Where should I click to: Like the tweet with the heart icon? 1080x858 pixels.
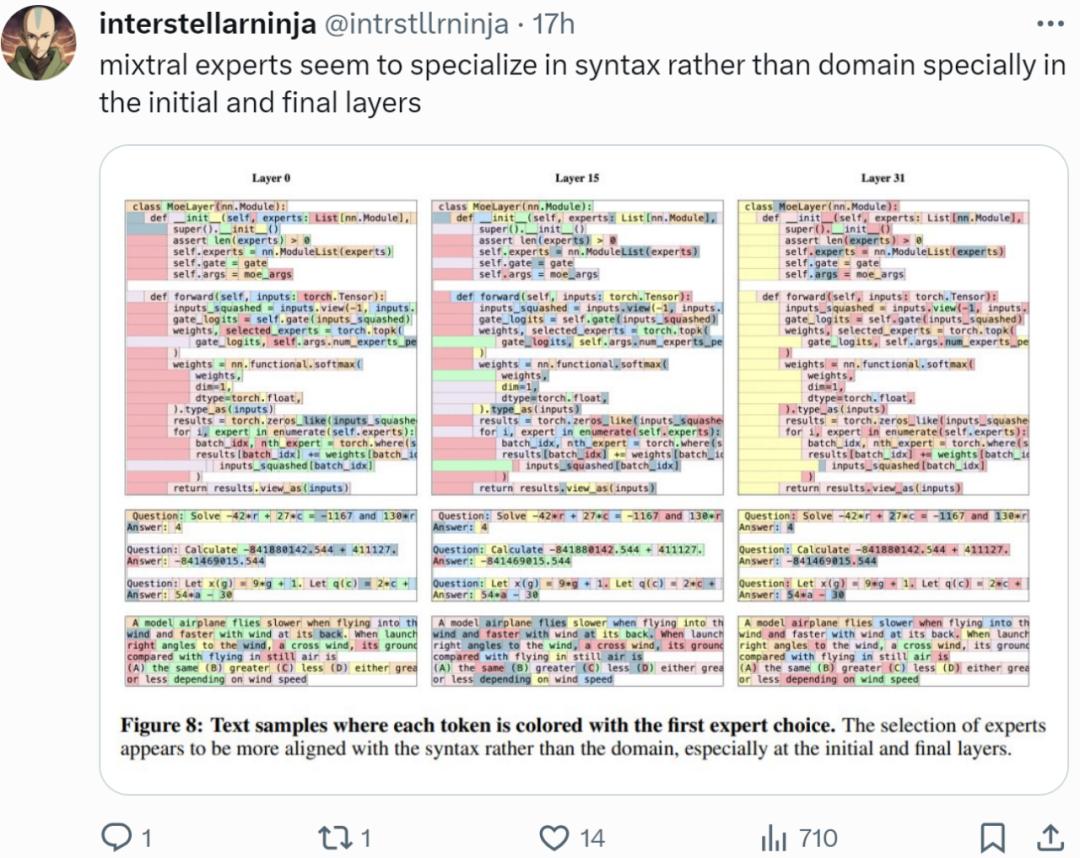click(553, 836)
